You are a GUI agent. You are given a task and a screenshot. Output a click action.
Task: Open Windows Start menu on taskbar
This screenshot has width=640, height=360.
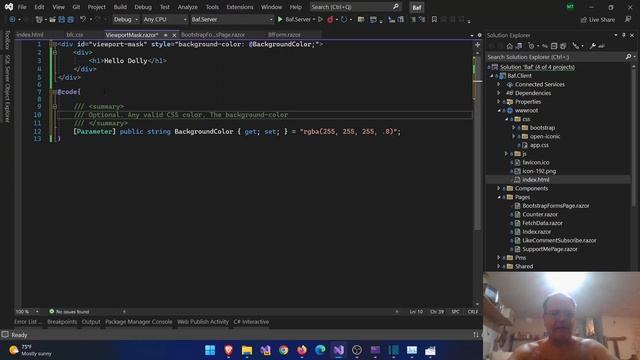pos(210,350)
